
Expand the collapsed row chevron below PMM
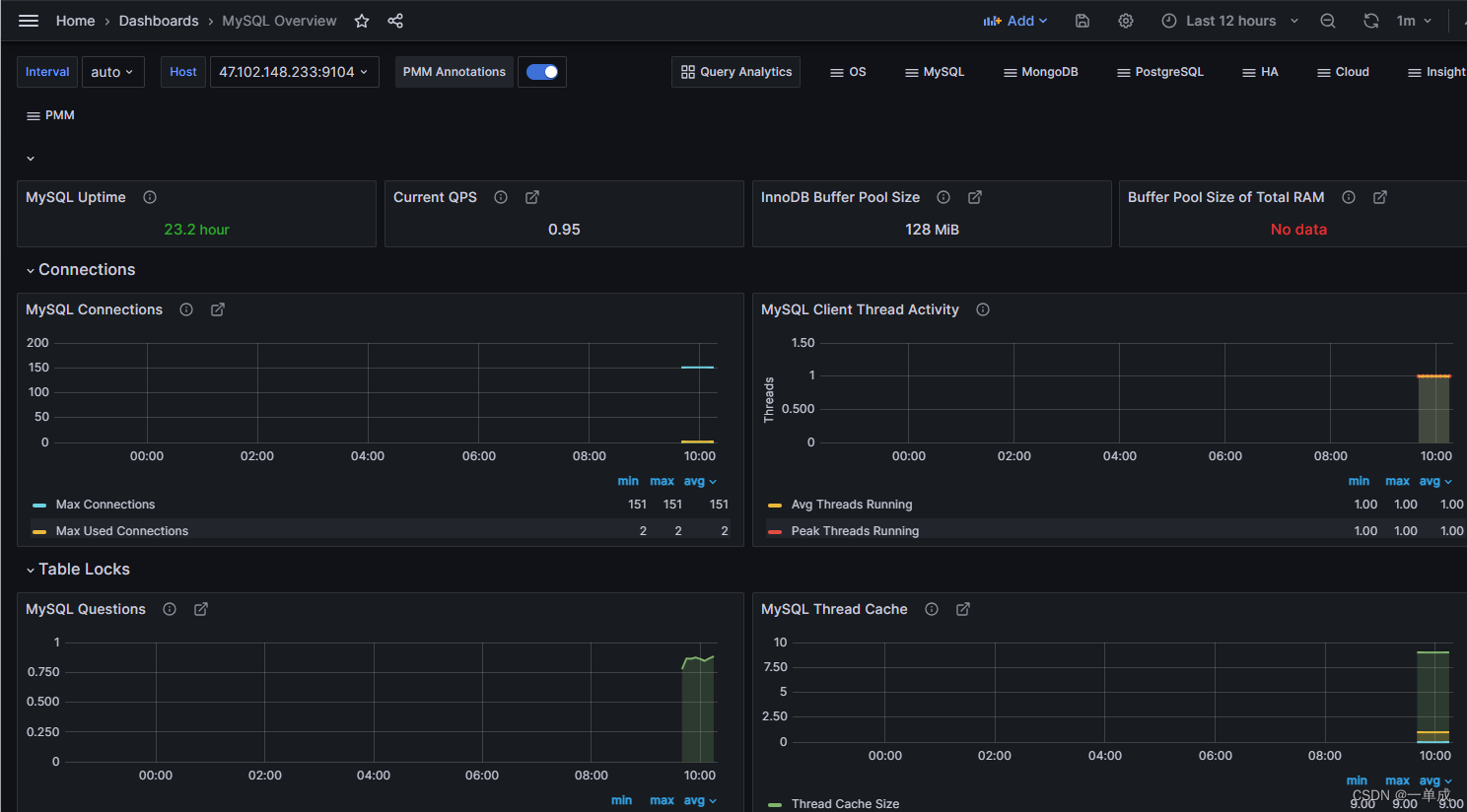tap(31, 159)
